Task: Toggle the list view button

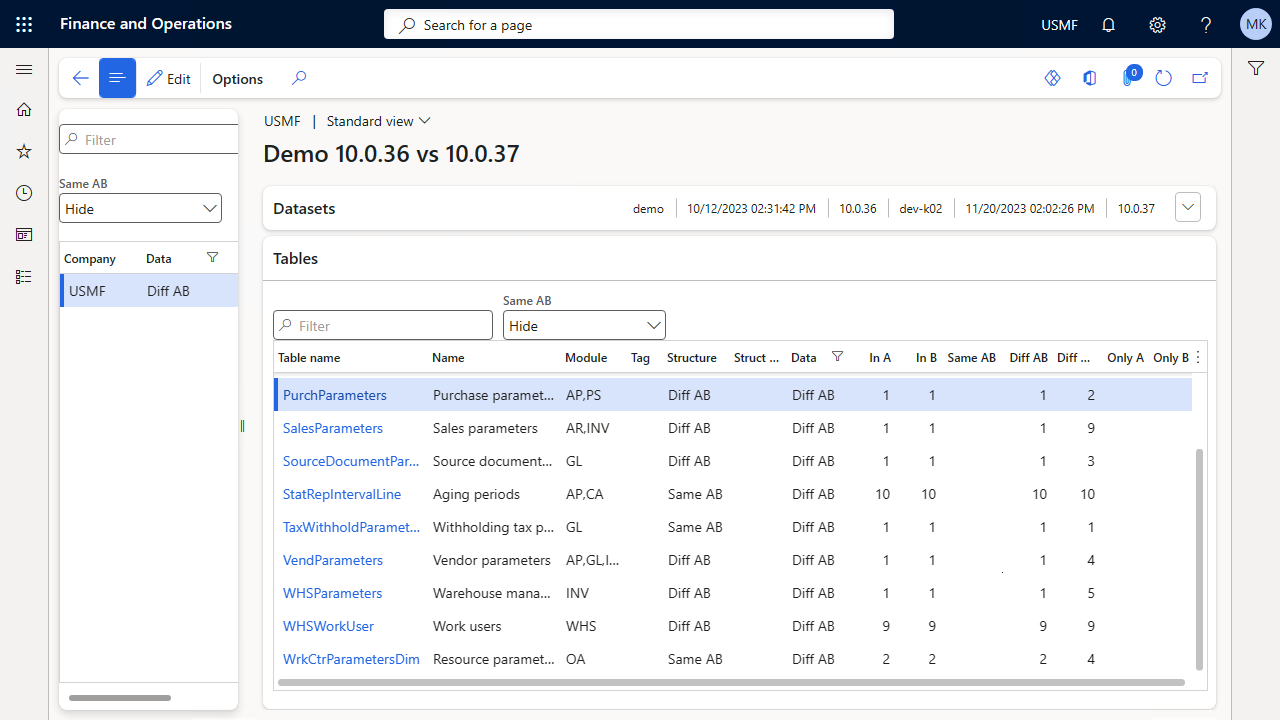Action: pos(117,78)
